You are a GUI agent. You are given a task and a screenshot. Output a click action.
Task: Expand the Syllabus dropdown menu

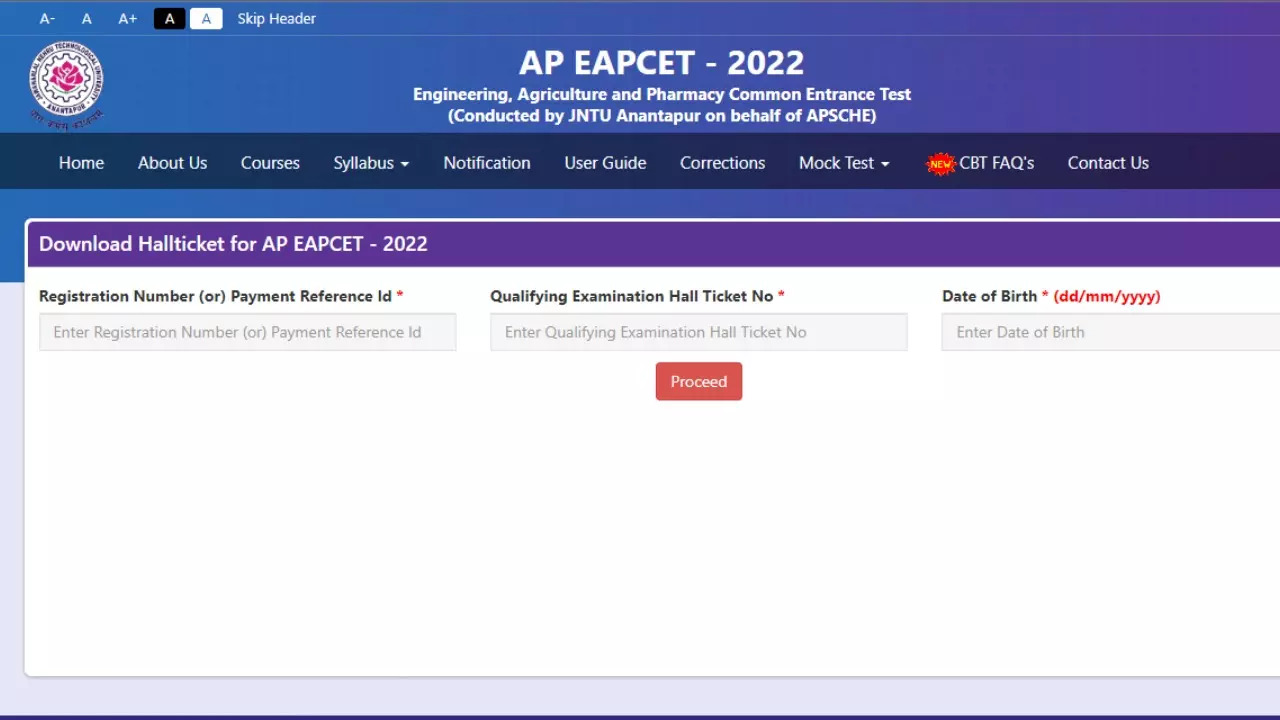pos(371,163)
